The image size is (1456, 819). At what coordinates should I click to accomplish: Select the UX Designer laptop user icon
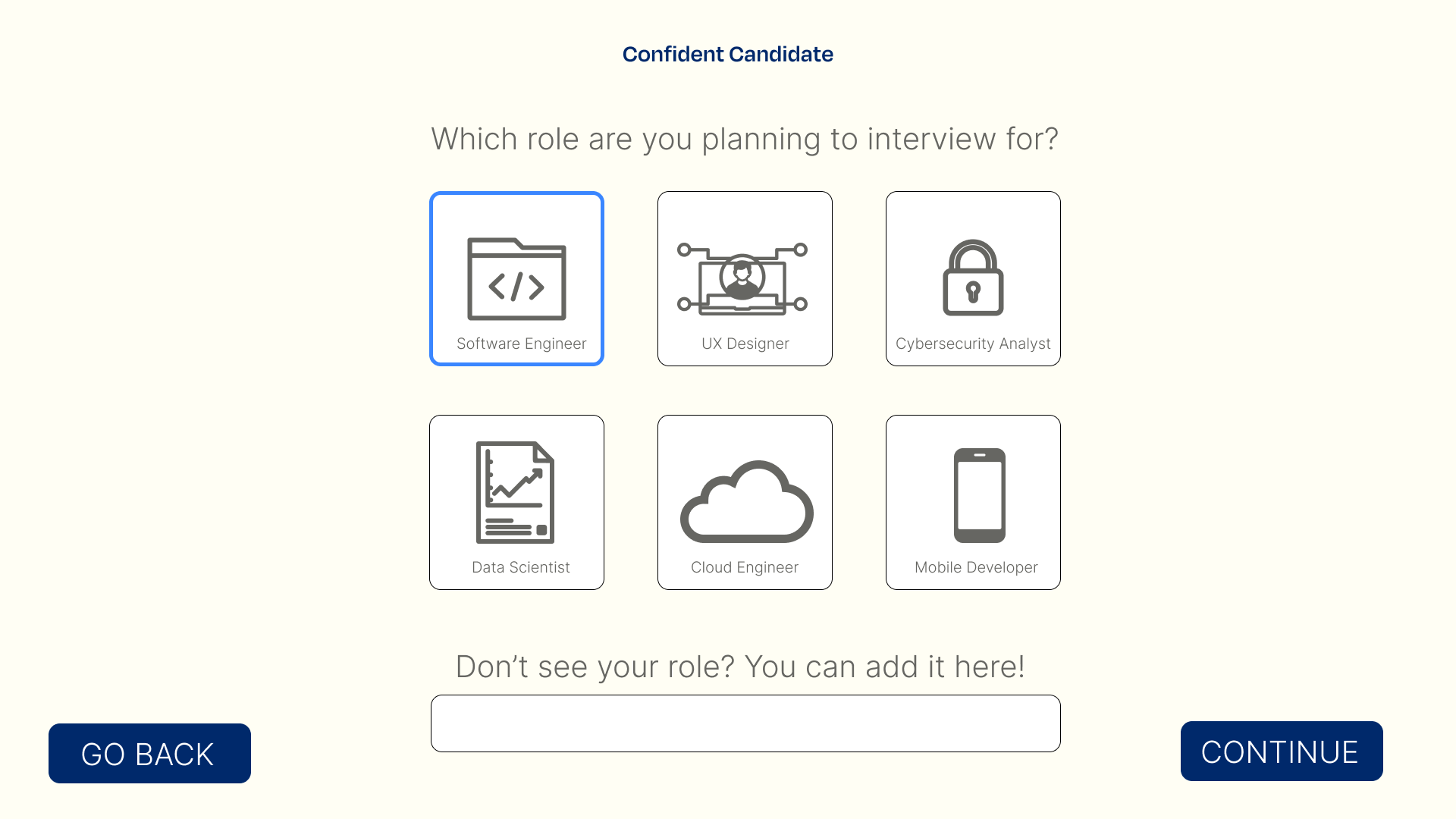742,278
